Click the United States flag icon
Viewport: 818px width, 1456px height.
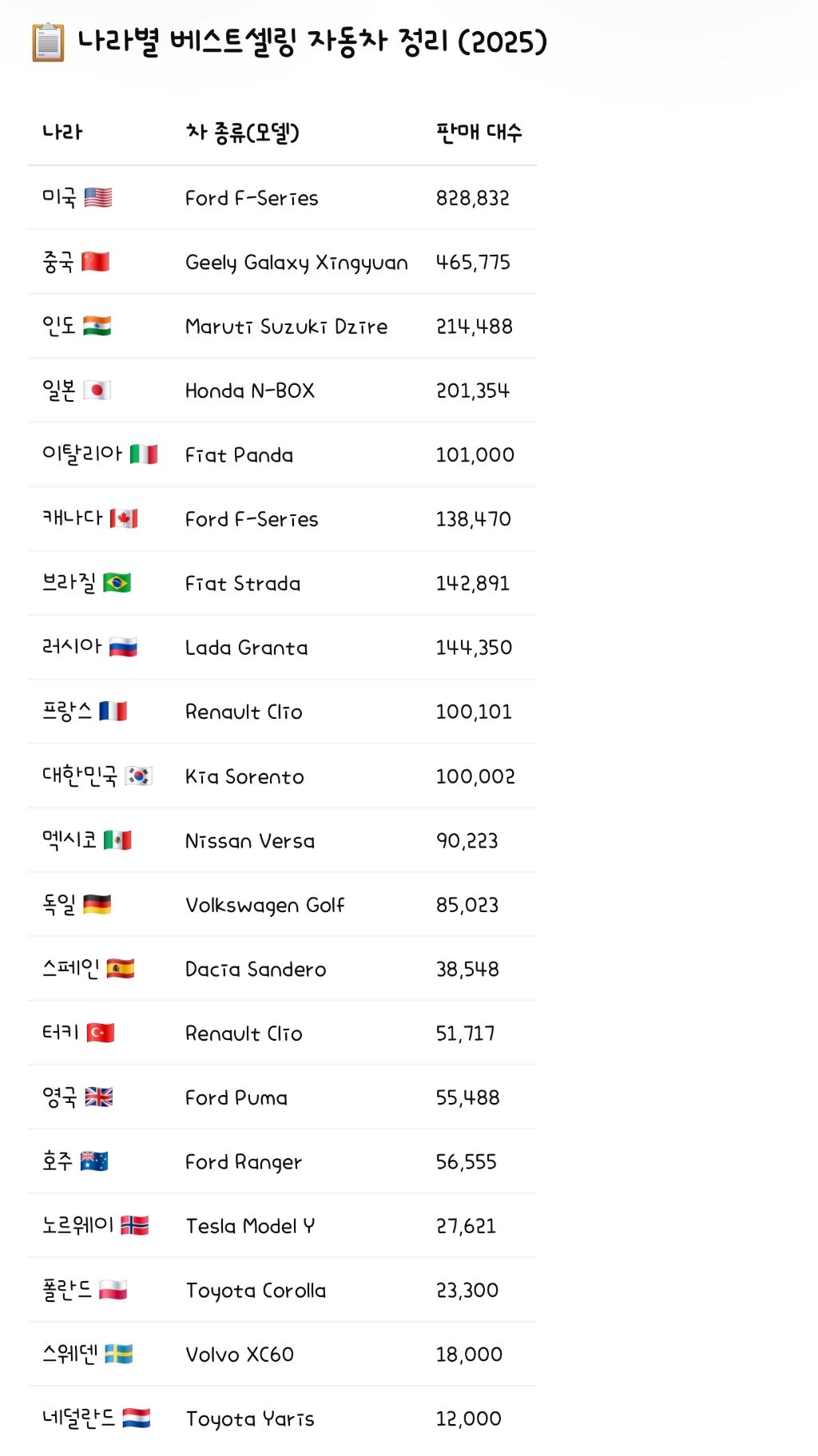tap(97, 197)
